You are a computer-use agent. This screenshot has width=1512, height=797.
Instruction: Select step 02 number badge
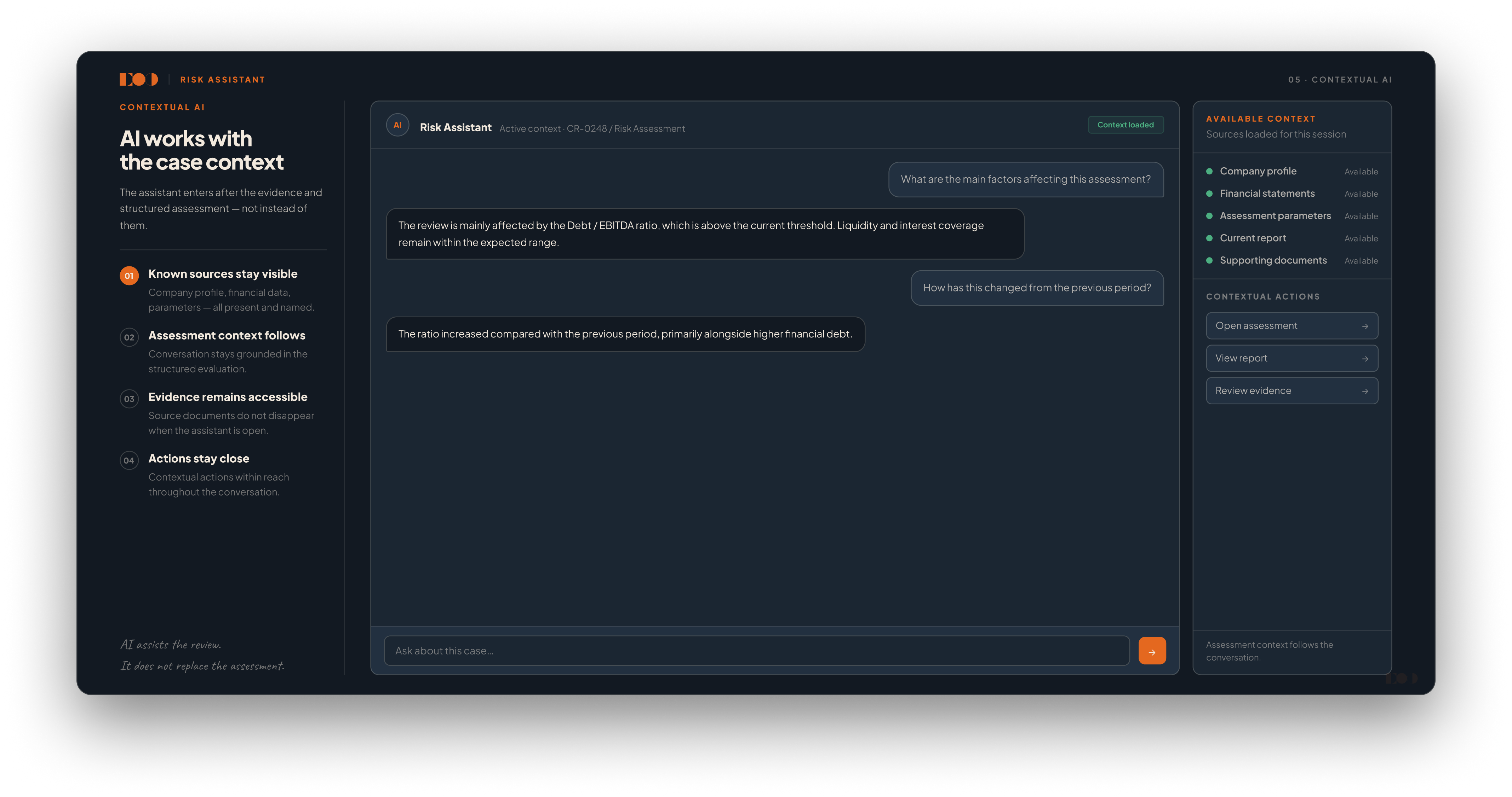(x=129, y=337)
